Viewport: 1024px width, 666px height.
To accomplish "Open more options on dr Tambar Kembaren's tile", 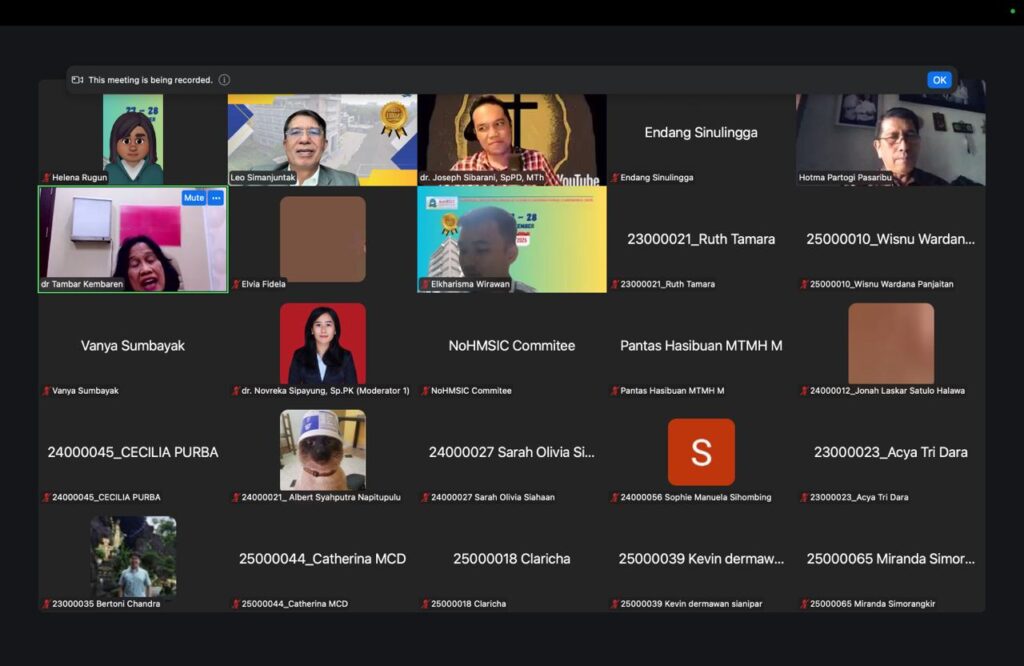I will (216, 198).
